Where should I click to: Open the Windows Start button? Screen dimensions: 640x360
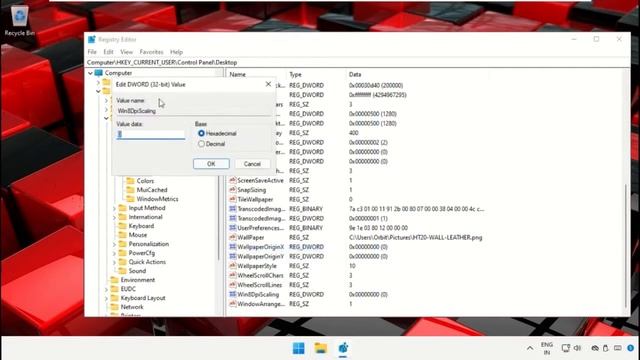pyautogui.click(x=298, y=348)
